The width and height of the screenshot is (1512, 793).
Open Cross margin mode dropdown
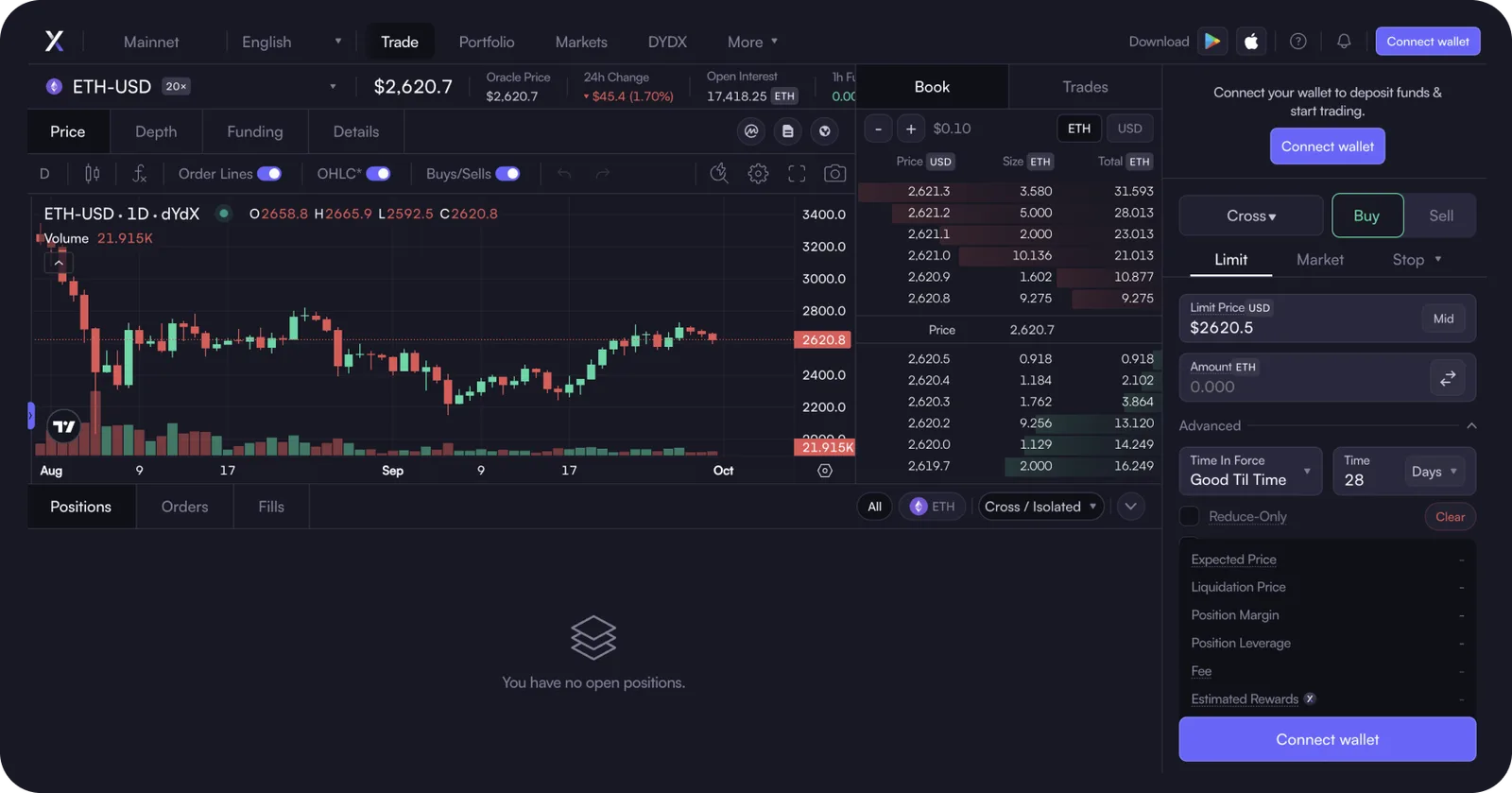[x=1251, y=215]
